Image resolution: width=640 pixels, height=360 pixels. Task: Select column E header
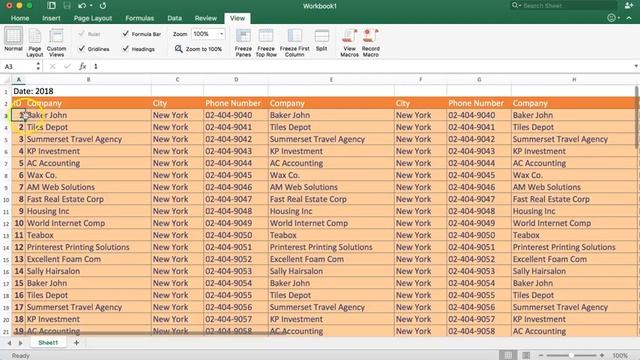[x=331, y=80]
